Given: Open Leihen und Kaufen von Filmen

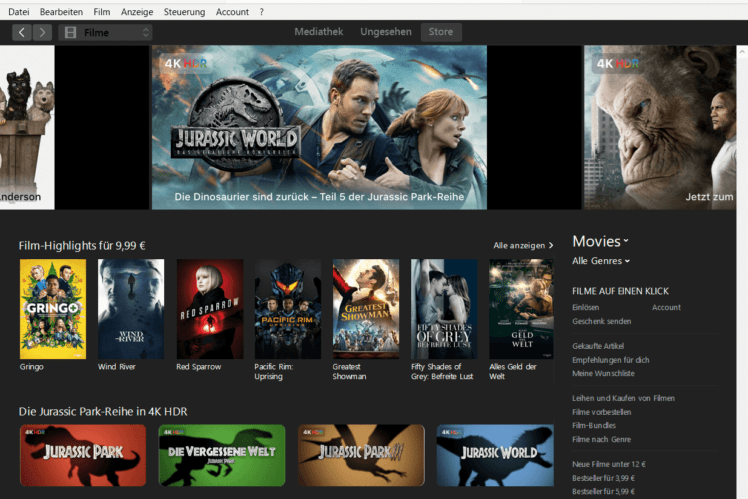Looking at the screenshot, I should click(x=623, y=398).
